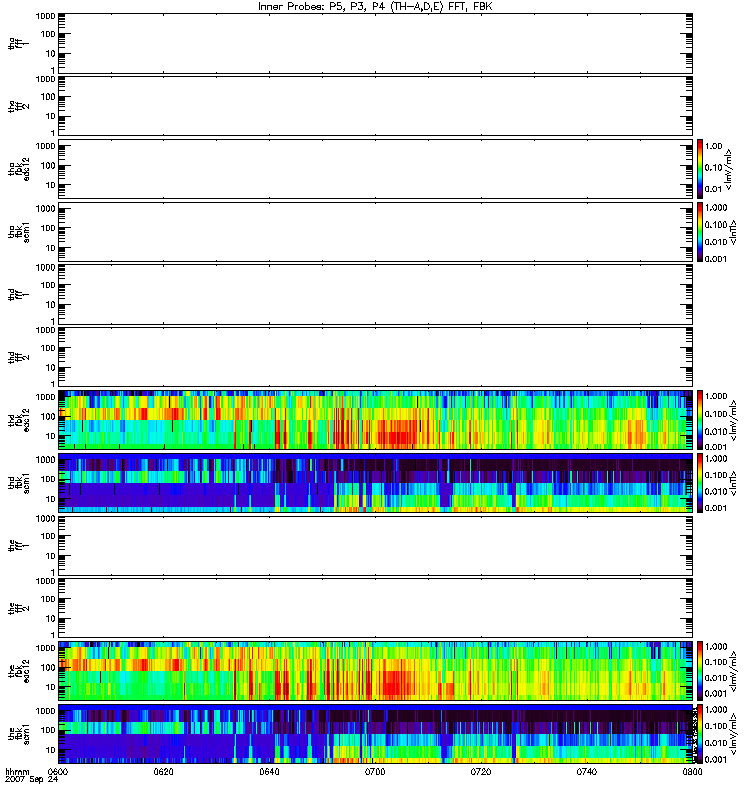Screen dimensions: 750x800
Task: Click the 'the fff 1' y-axis label
Action: click(18, 545)
